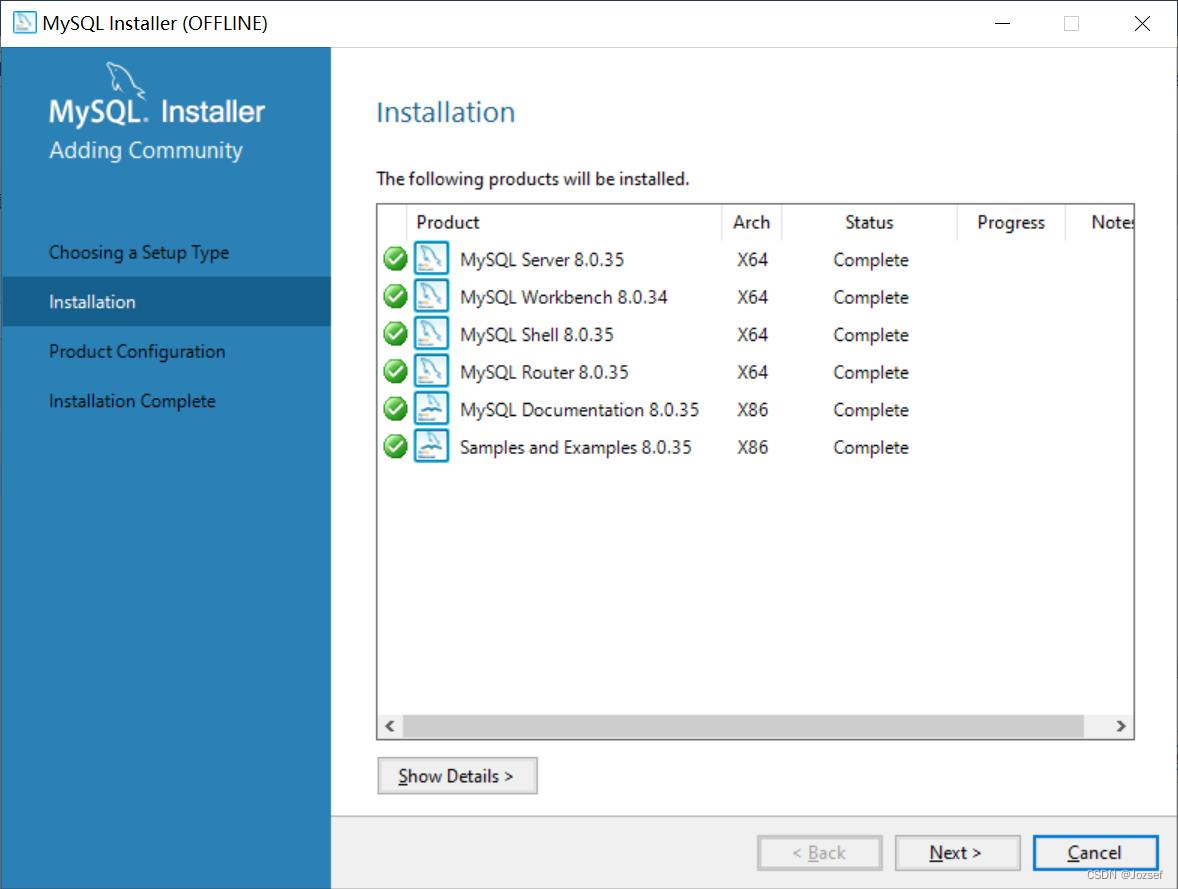Go to the Product Configuration step
Screen dimensions: 1178x889
click(137, 352)
